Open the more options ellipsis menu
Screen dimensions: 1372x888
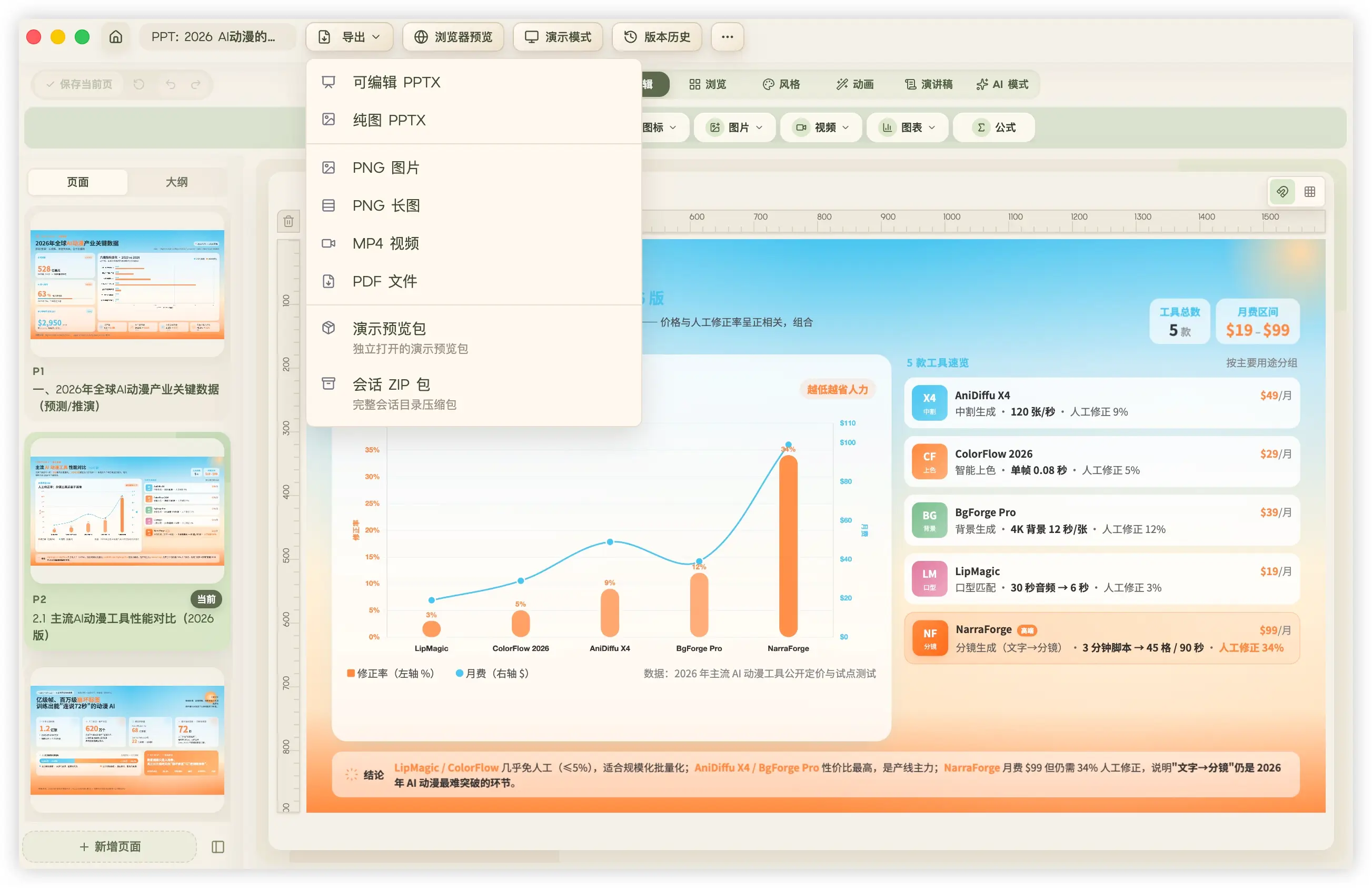click(727, 37)
